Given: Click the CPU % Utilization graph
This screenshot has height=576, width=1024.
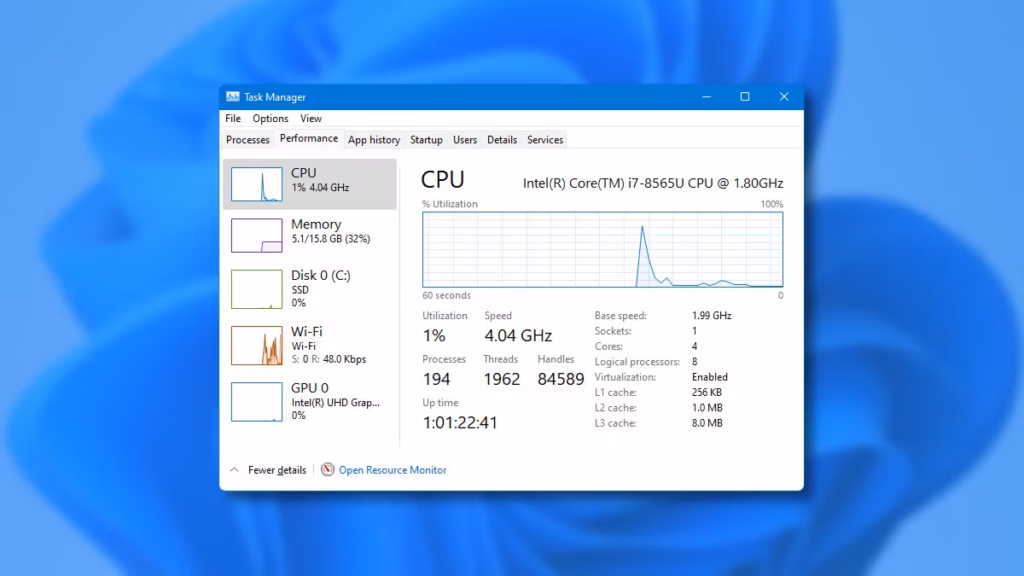Looking at the screenshot, I should 602,249.
